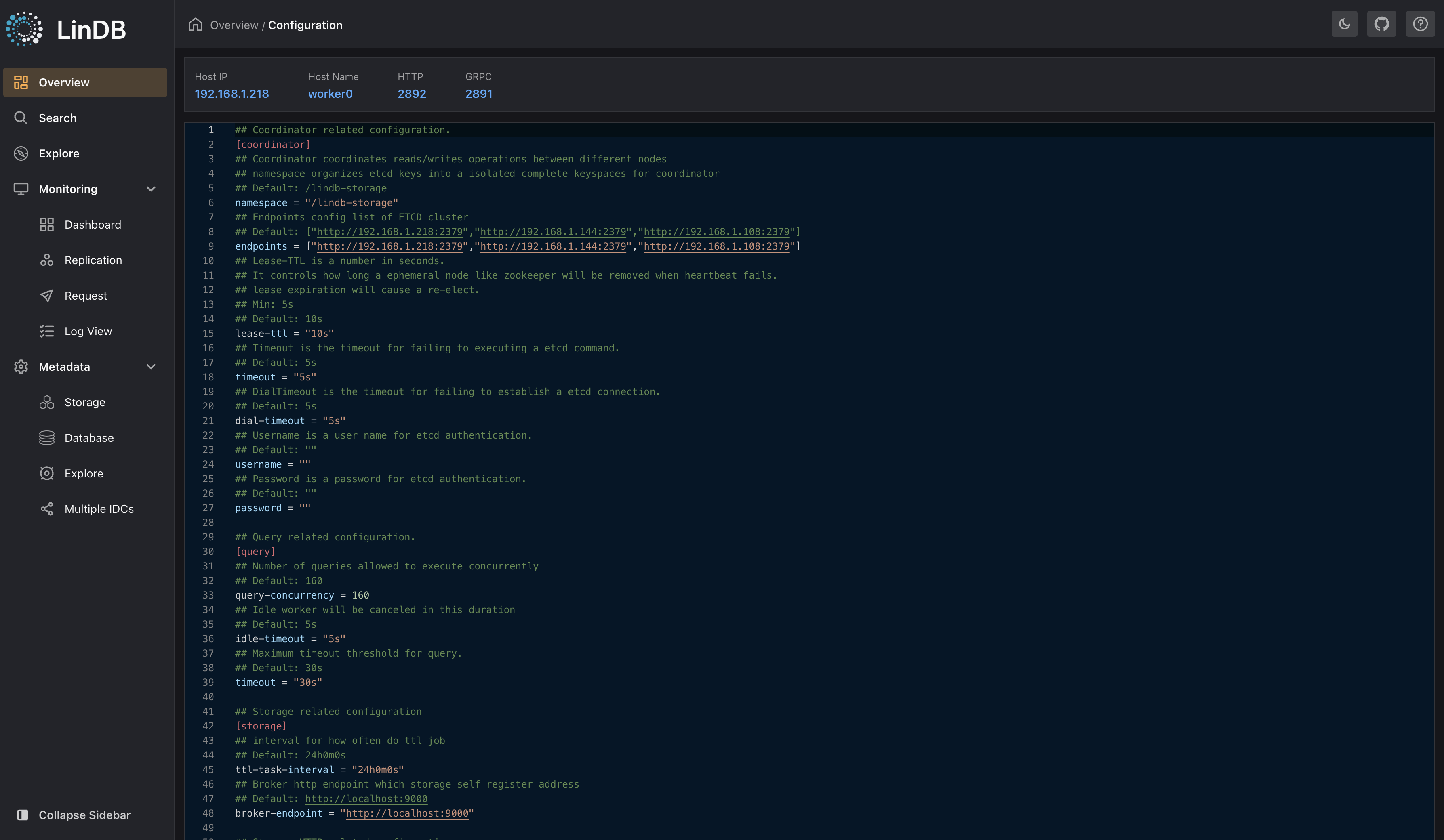Open the Log View panel
The height and width of the screenshot is (840, 1444).
(x=88, y=331)
